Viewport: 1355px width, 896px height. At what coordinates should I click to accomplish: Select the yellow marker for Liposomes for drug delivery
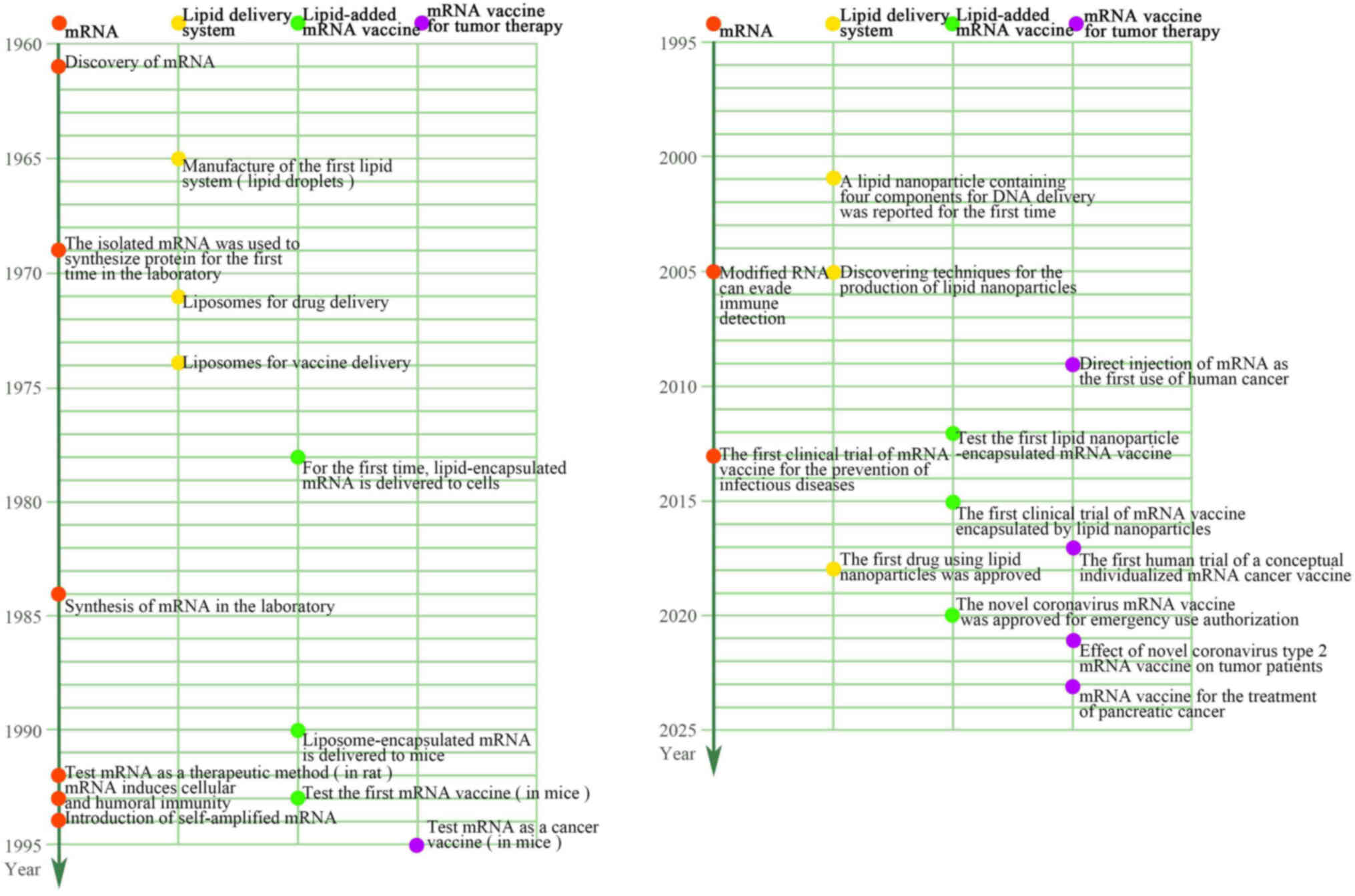[x=177, y=297]
